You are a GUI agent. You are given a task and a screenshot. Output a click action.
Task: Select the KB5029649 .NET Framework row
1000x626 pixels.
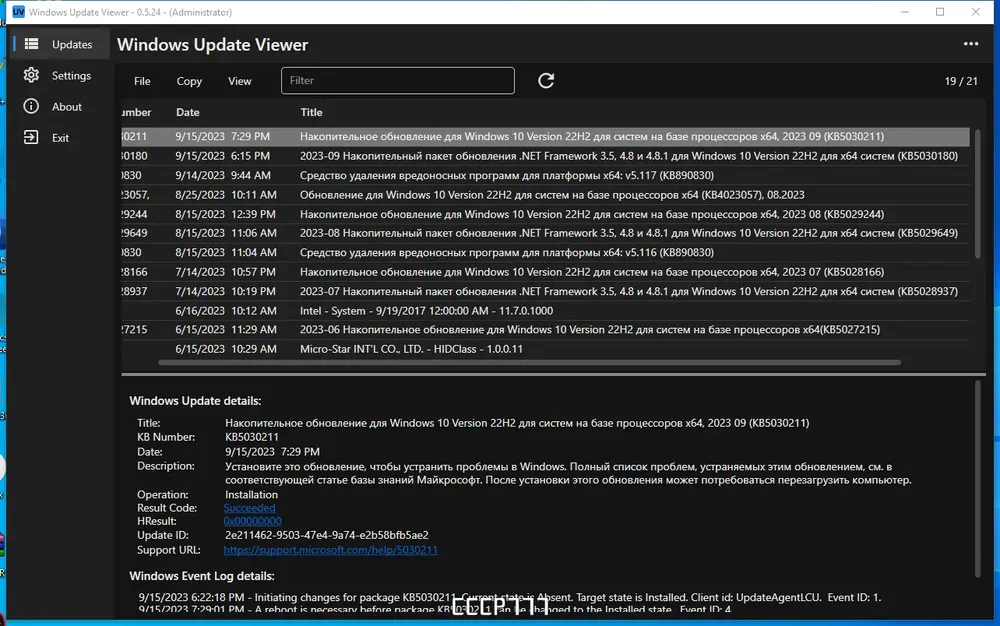coord(545,233)
